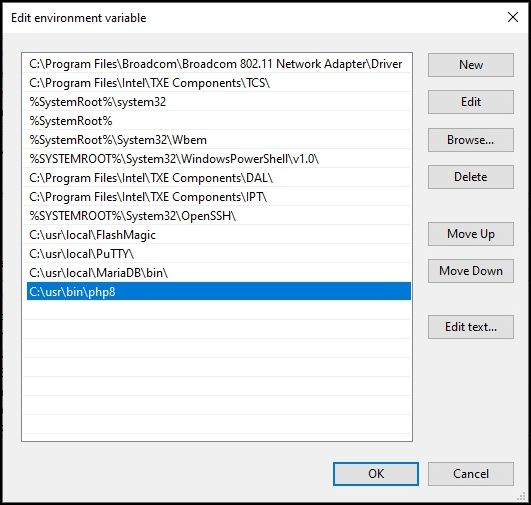Delete the selected path entry
Screen dimensions: 531x505
click(x=471, y=177)
